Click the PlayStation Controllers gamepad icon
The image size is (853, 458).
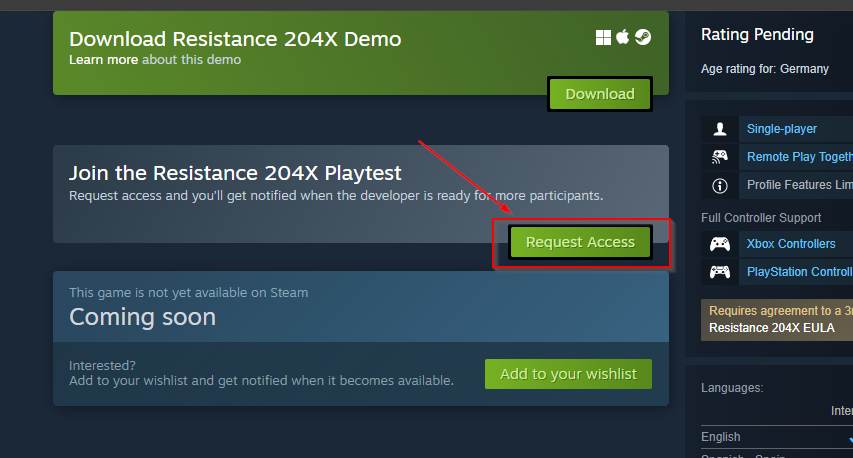tap(720, 271)
